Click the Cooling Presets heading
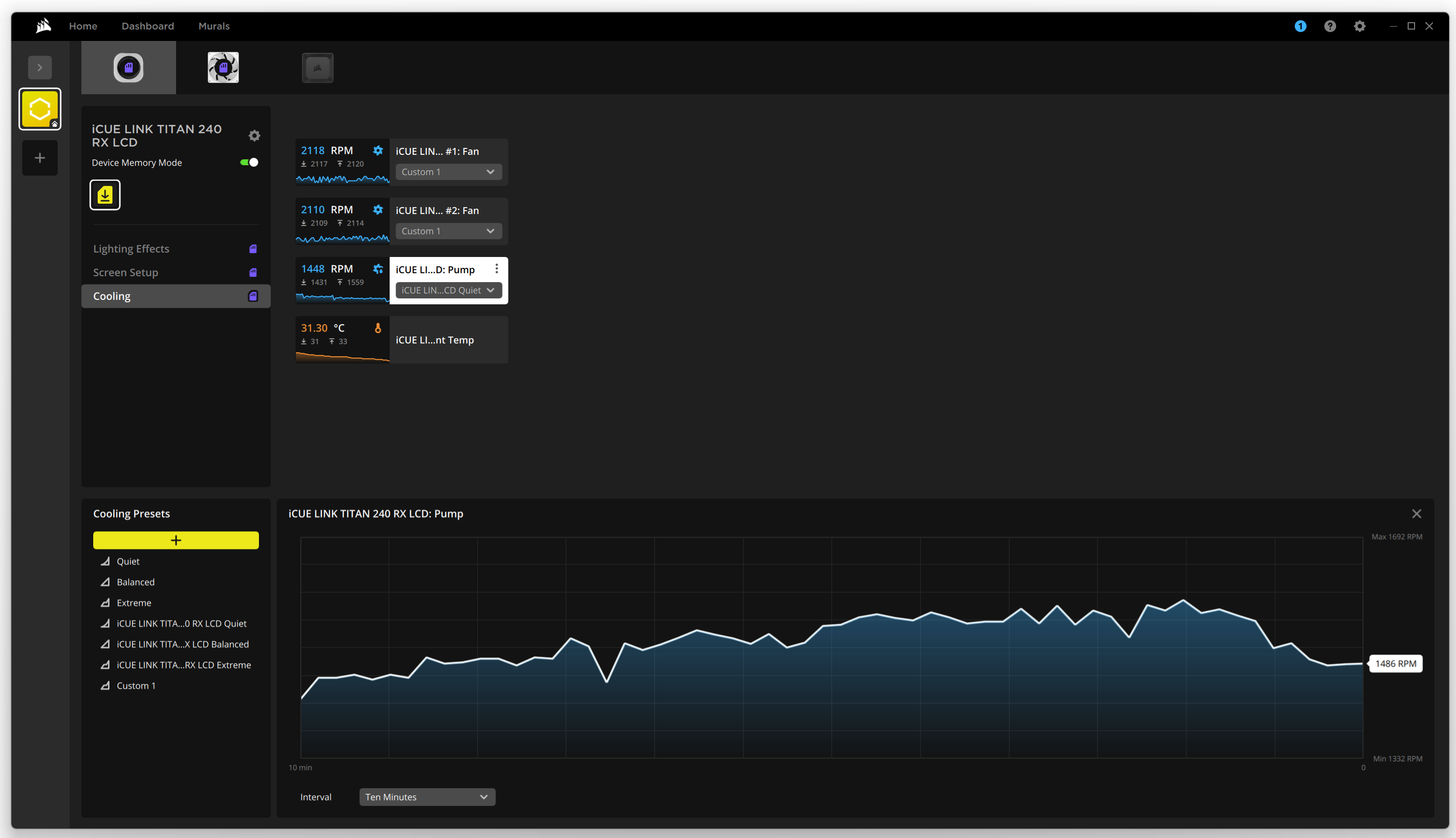The height and width of the screenshot is (838, 1456). tap(131, 513)
